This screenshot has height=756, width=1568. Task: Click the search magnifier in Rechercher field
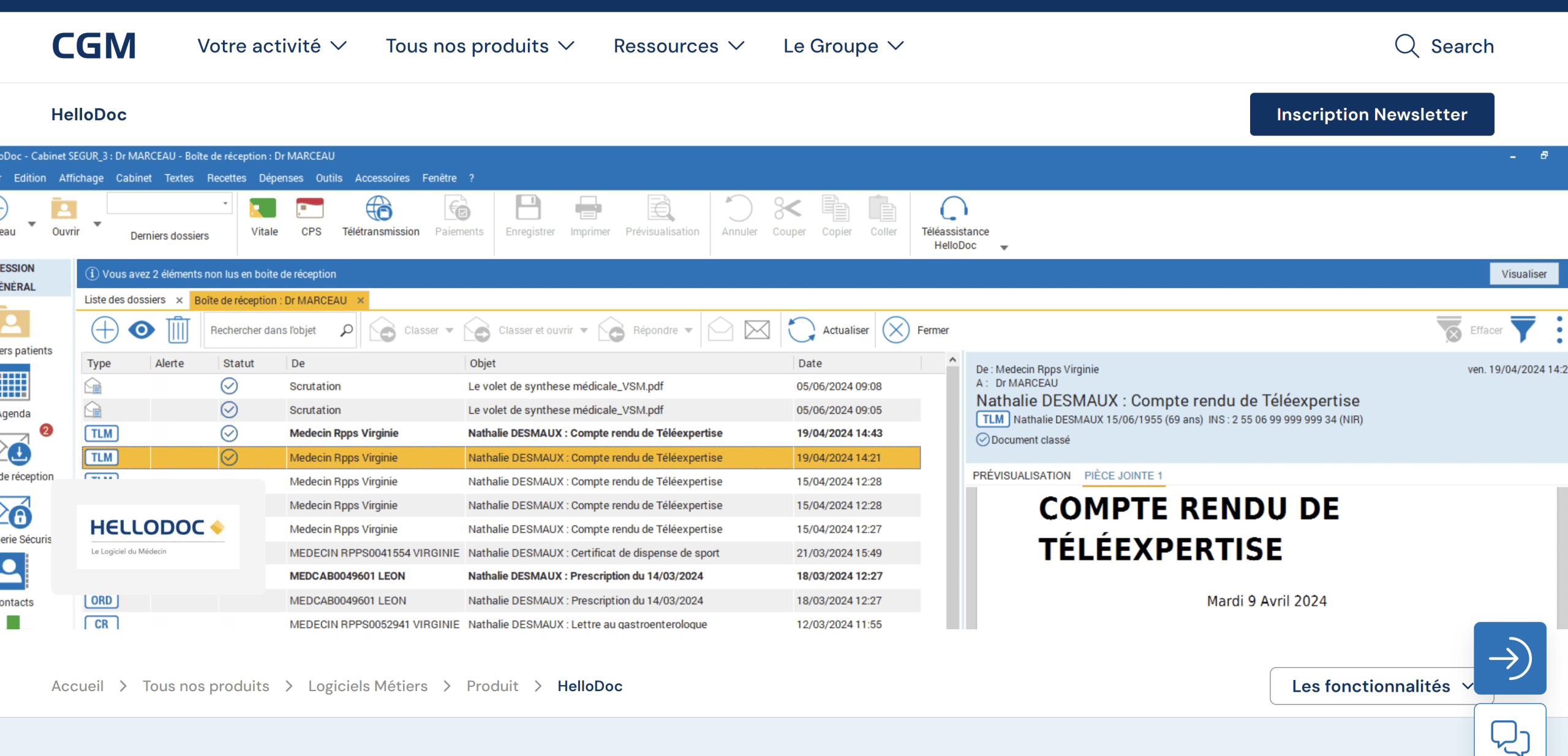347,330
